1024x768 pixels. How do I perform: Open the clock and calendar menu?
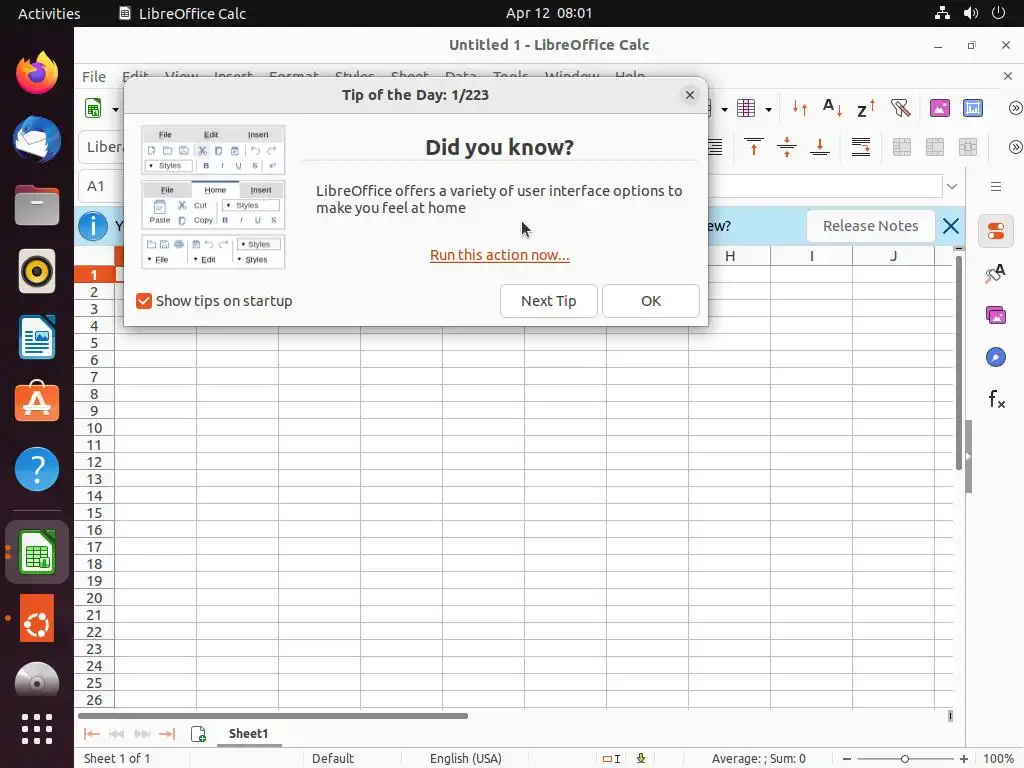pos(549,13)
